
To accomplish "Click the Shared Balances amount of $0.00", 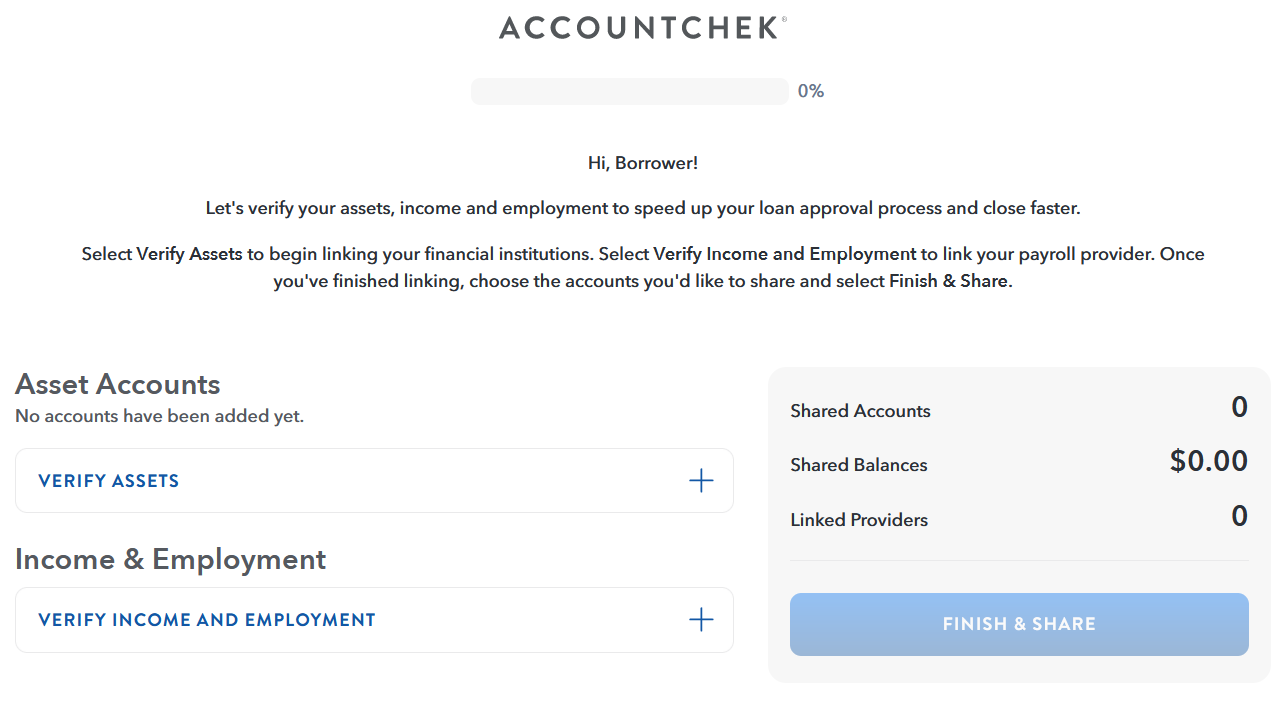I will [x=1209, y=461].
